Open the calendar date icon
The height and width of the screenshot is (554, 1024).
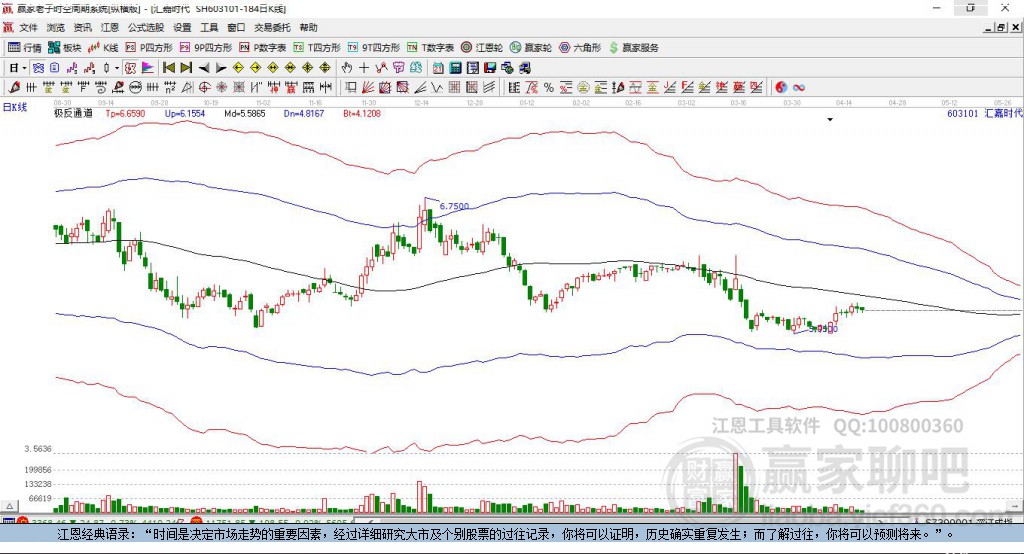438,68
